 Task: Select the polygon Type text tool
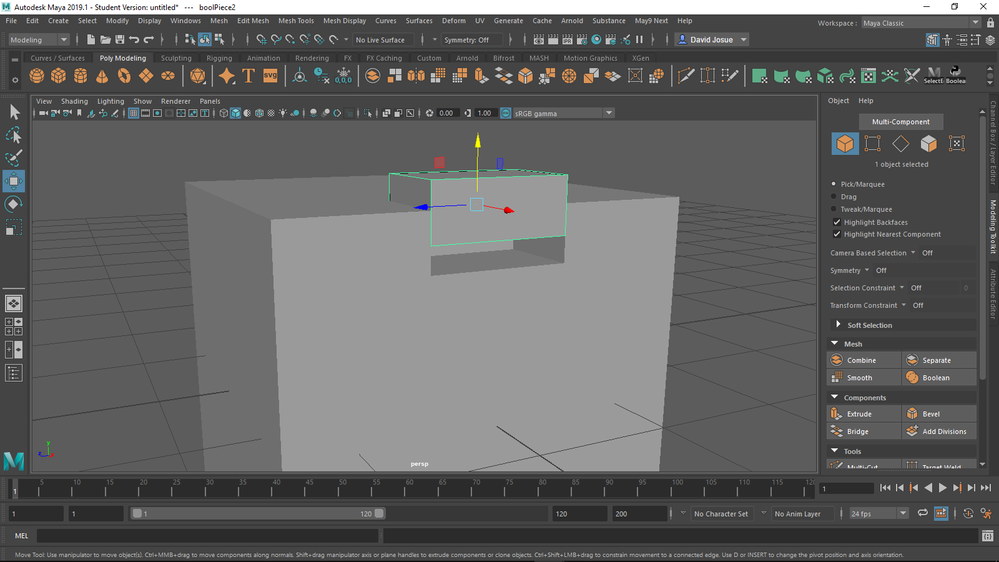pos(248,77)
